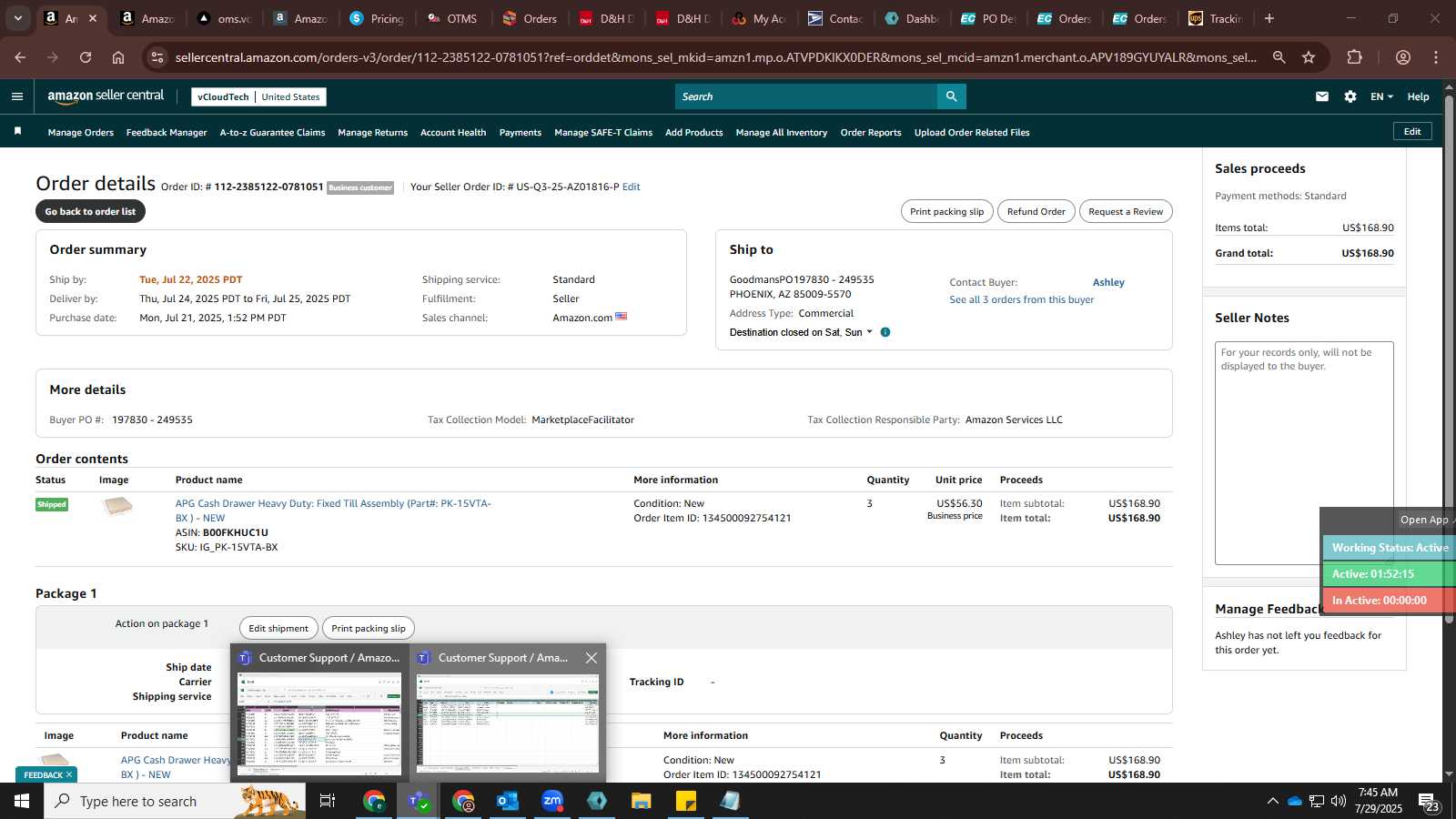
Task: Open Outlook from the taskbar
Action: click(507, 801)
